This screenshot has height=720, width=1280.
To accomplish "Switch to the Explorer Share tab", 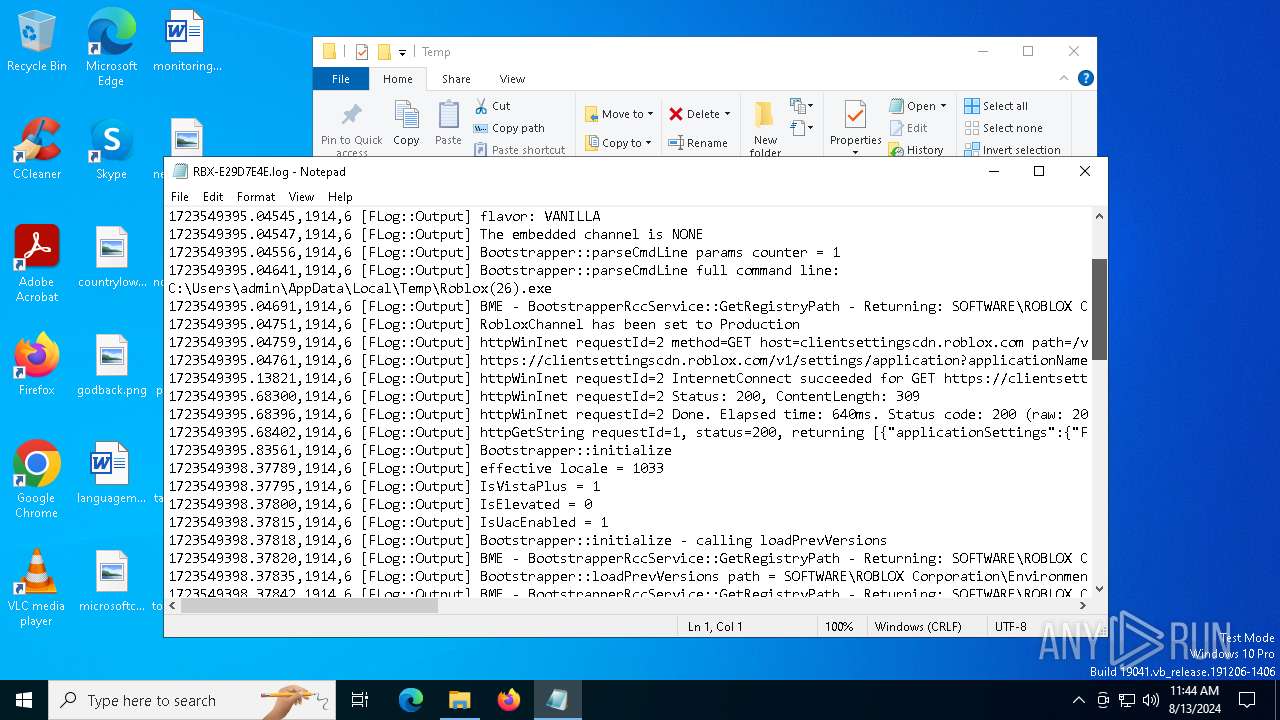I will (456, 79).
